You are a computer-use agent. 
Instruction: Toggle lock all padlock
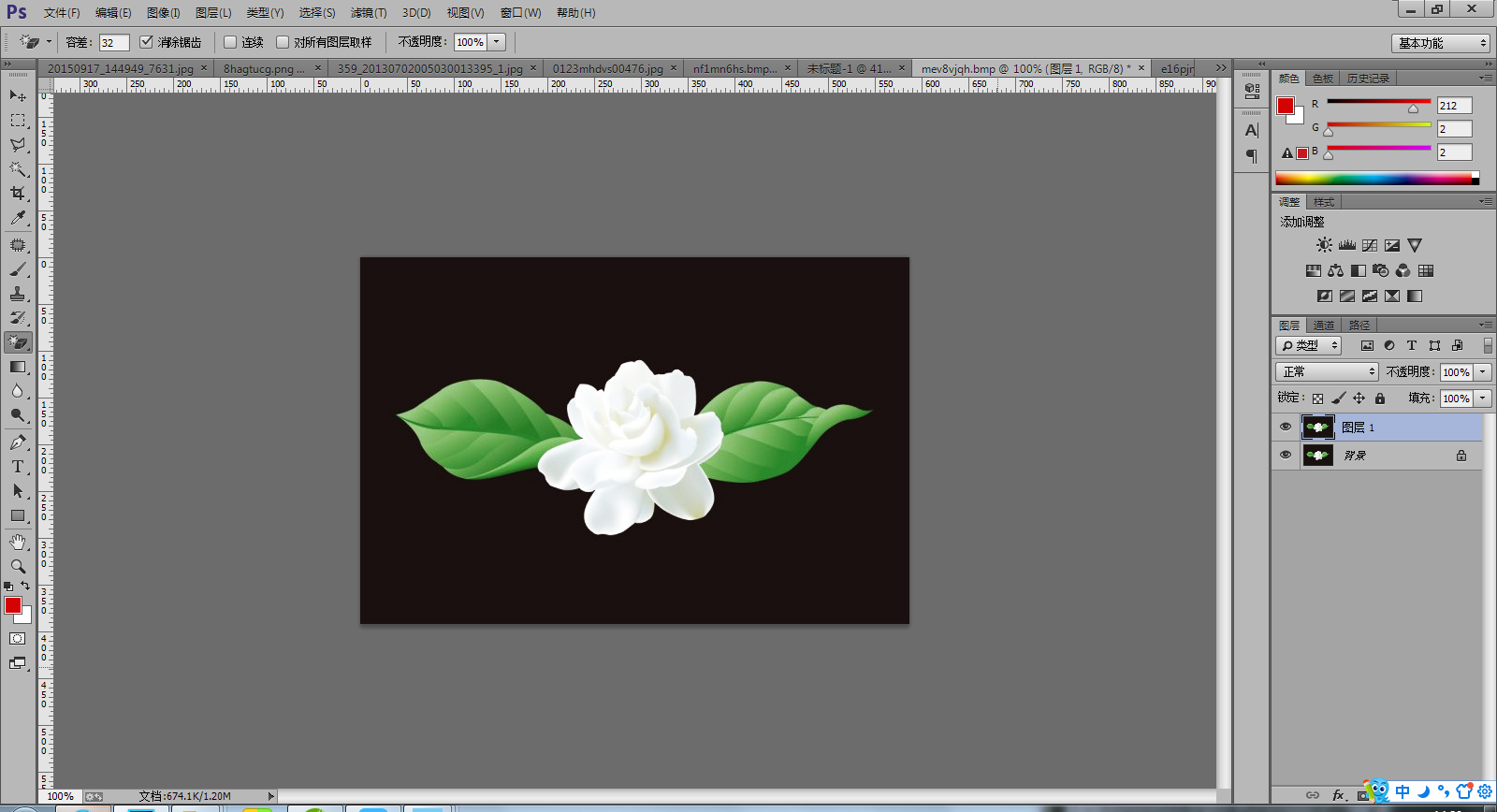pos(1380,399)
